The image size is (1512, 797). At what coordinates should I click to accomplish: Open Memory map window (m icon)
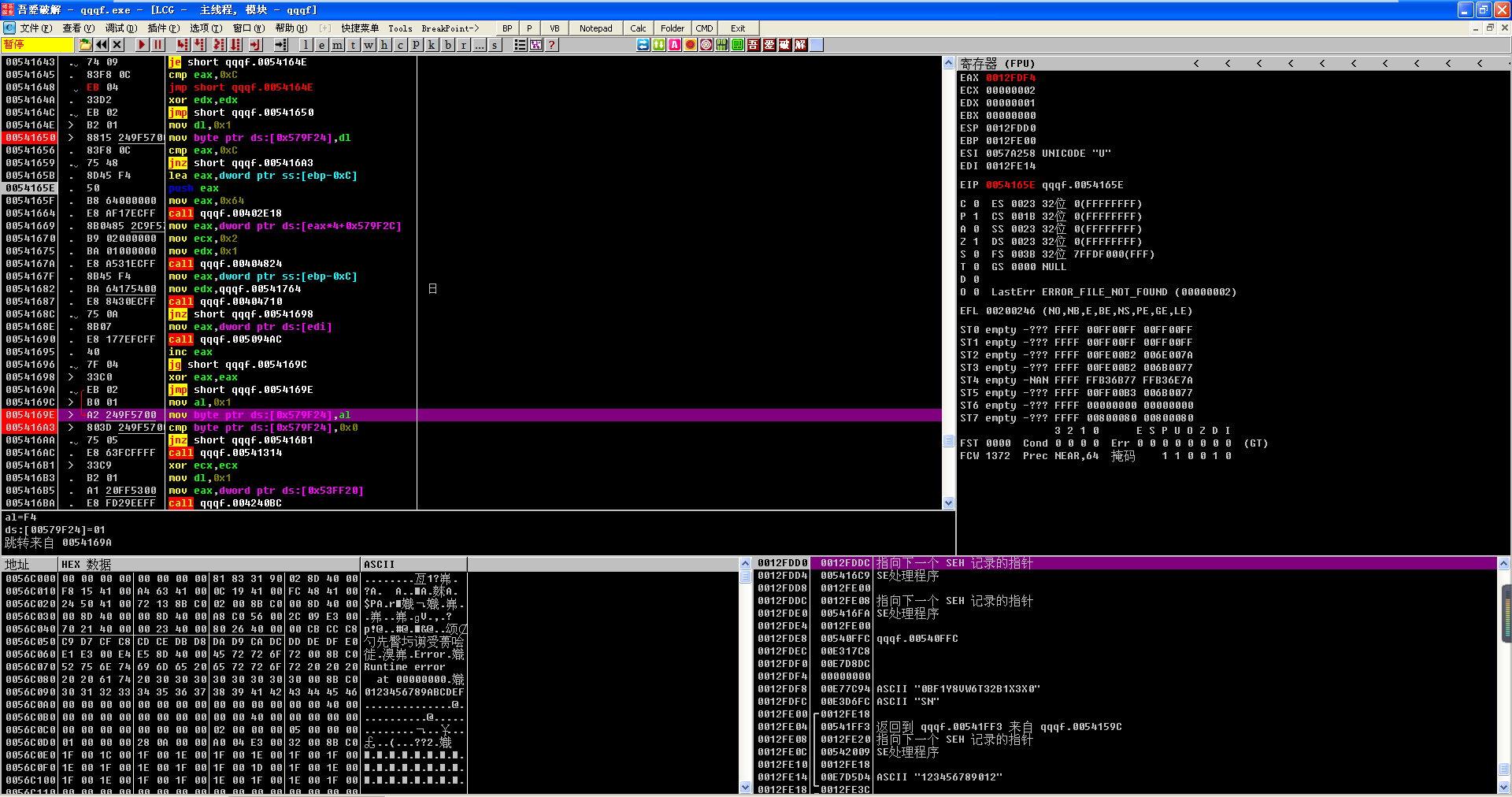click(337, 45)
